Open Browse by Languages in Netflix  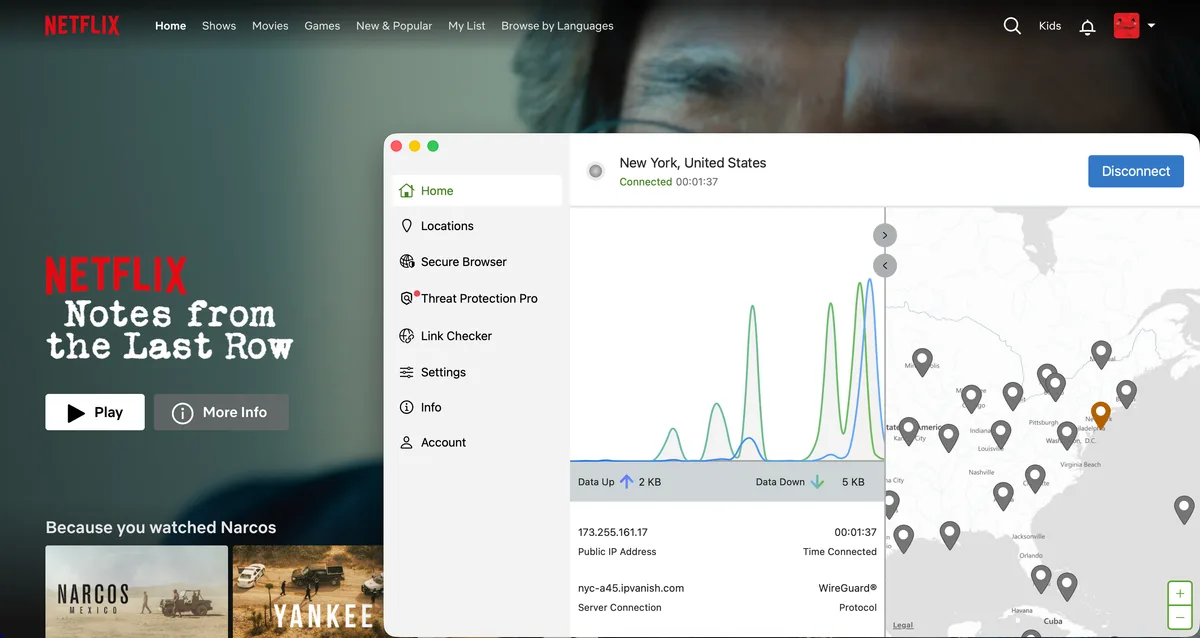(x=557, y=26)
